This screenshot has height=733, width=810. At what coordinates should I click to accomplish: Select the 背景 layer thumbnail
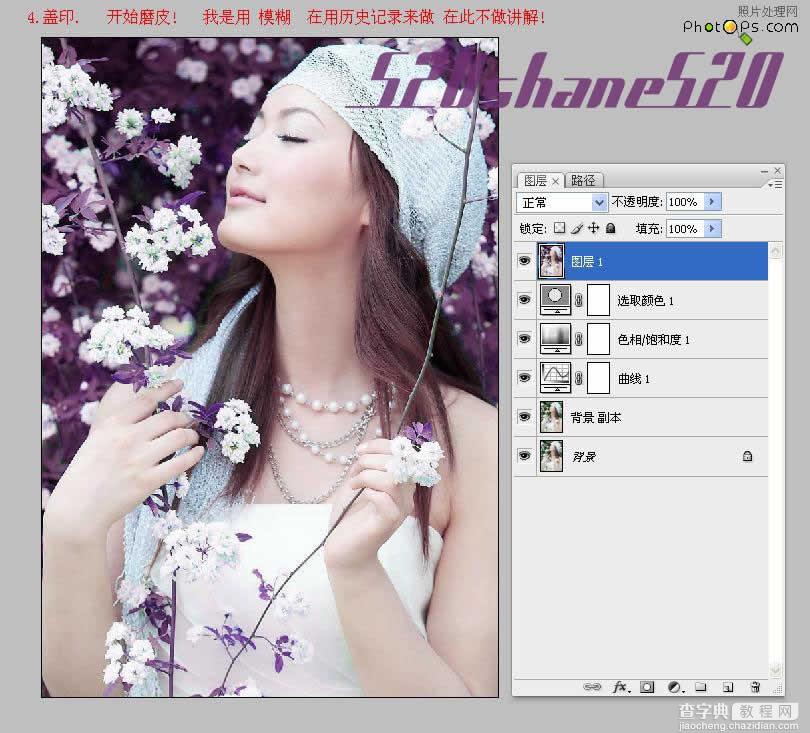[551, 456]
